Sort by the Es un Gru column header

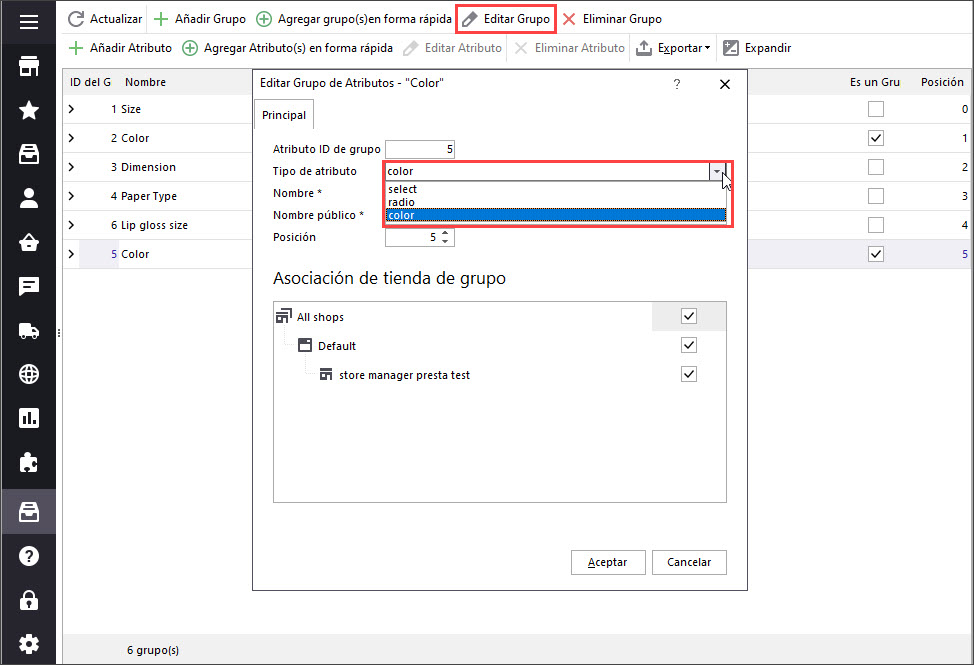click(x=875, y=82)
